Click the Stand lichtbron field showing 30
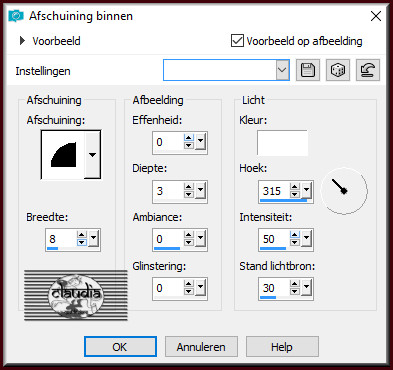 click(x=275, y=288)
